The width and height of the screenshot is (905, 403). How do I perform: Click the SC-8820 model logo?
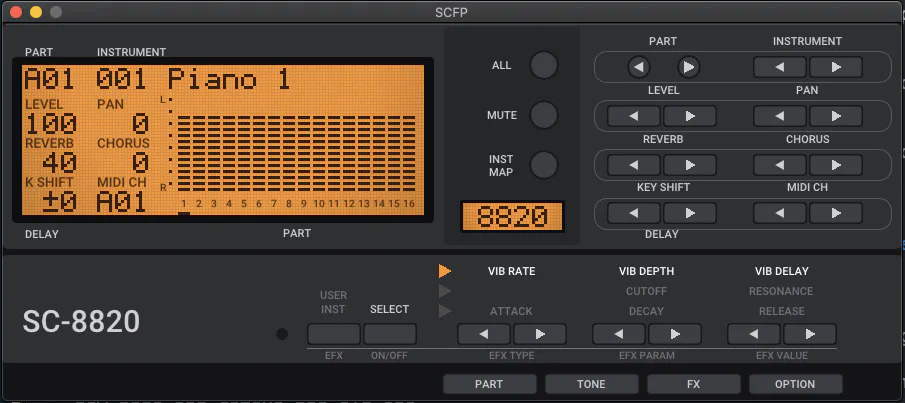81,322
